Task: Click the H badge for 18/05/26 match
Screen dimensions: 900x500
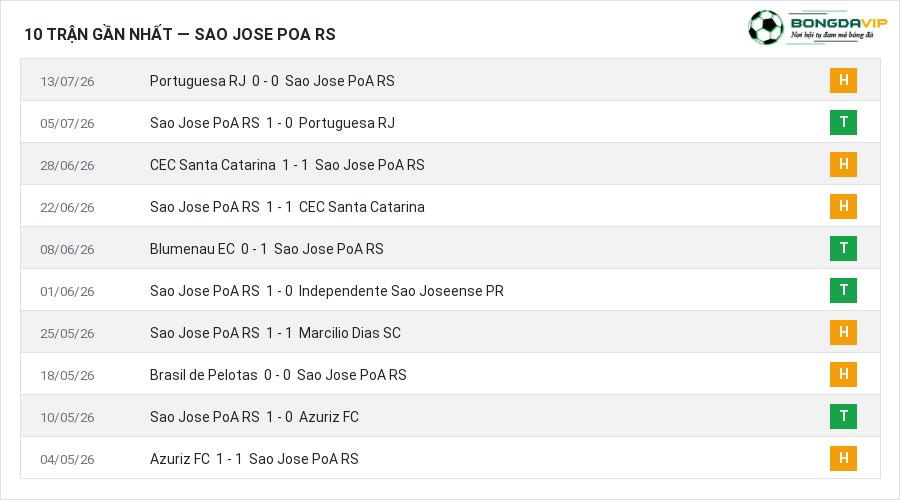Action: [843, 374]
